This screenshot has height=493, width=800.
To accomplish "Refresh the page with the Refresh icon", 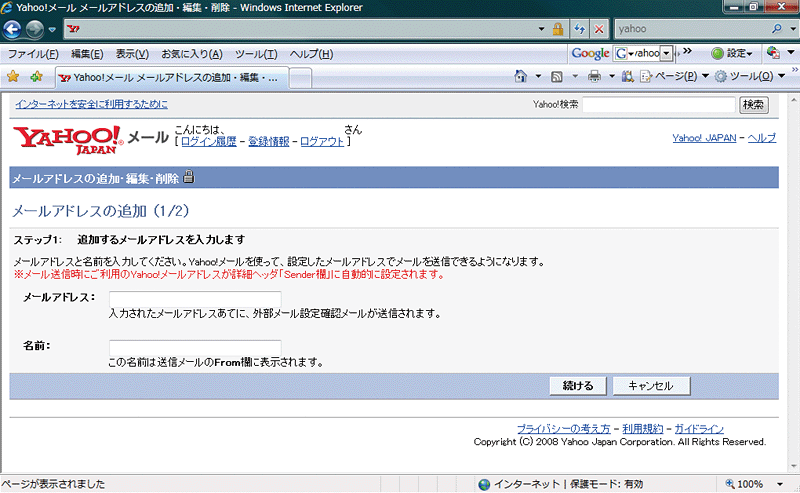I will (579, 29).
